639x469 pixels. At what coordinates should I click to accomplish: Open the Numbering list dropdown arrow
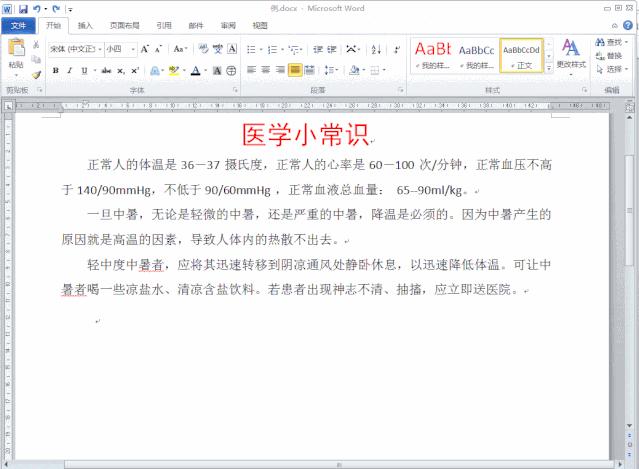click(282, 50)
